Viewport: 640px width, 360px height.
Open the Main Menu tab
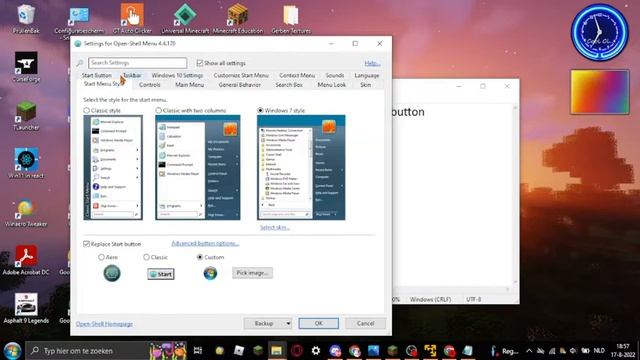coord(189,85)
